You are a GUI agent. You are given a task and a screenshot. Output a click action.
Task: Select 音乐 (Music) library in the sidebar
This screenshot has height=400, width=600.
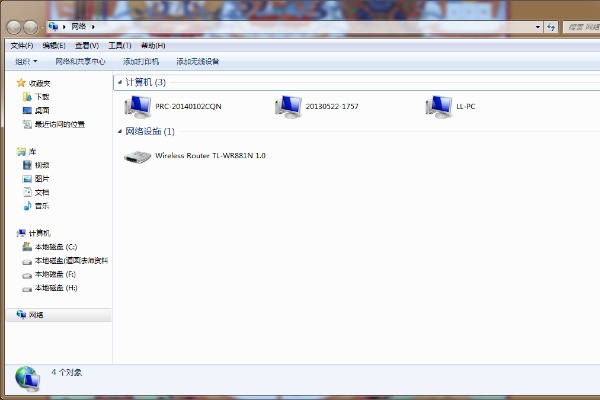tap(42, 206)
